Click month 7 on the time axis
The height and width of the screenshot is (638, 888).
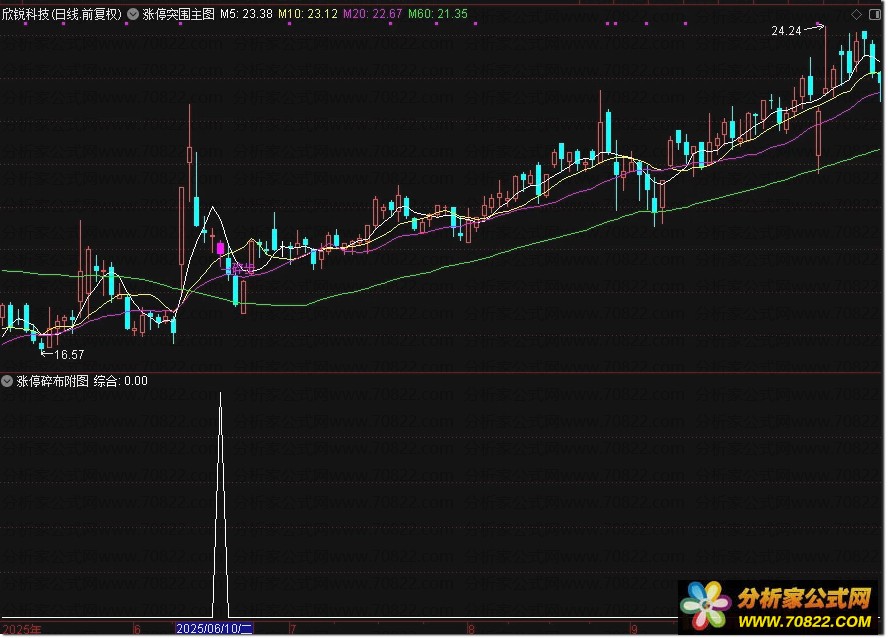(x=293, y=629)
